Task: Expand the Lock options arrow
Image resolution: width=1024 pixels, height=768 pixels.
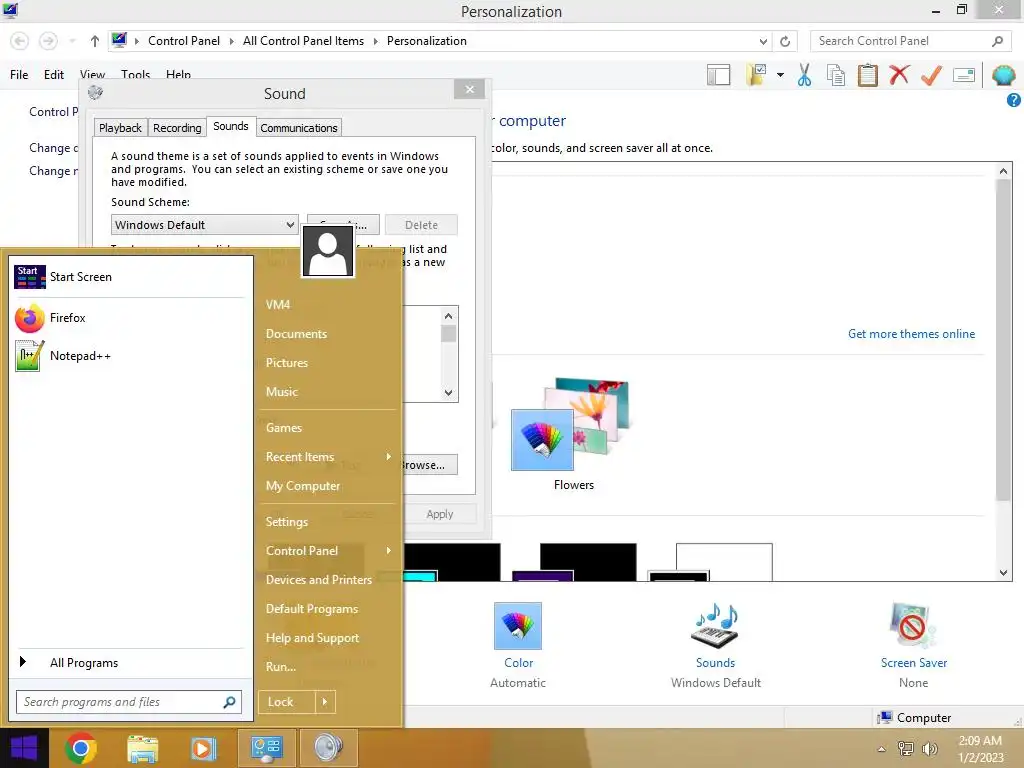Action: point(325,702)
